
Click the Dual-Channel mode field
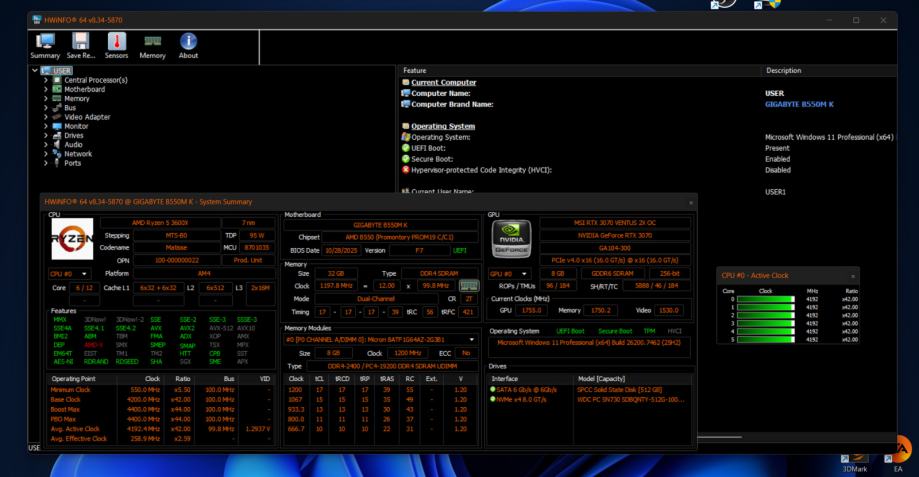pos(376,299)
